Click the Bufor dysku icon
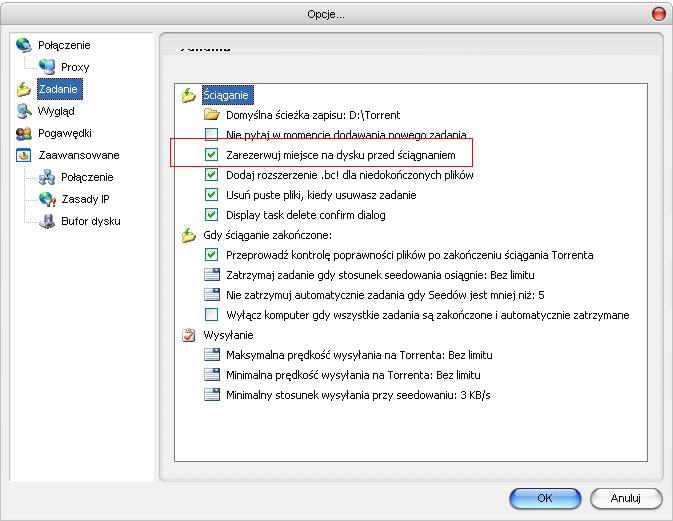 pyautogui.click(x=46, y=221)
